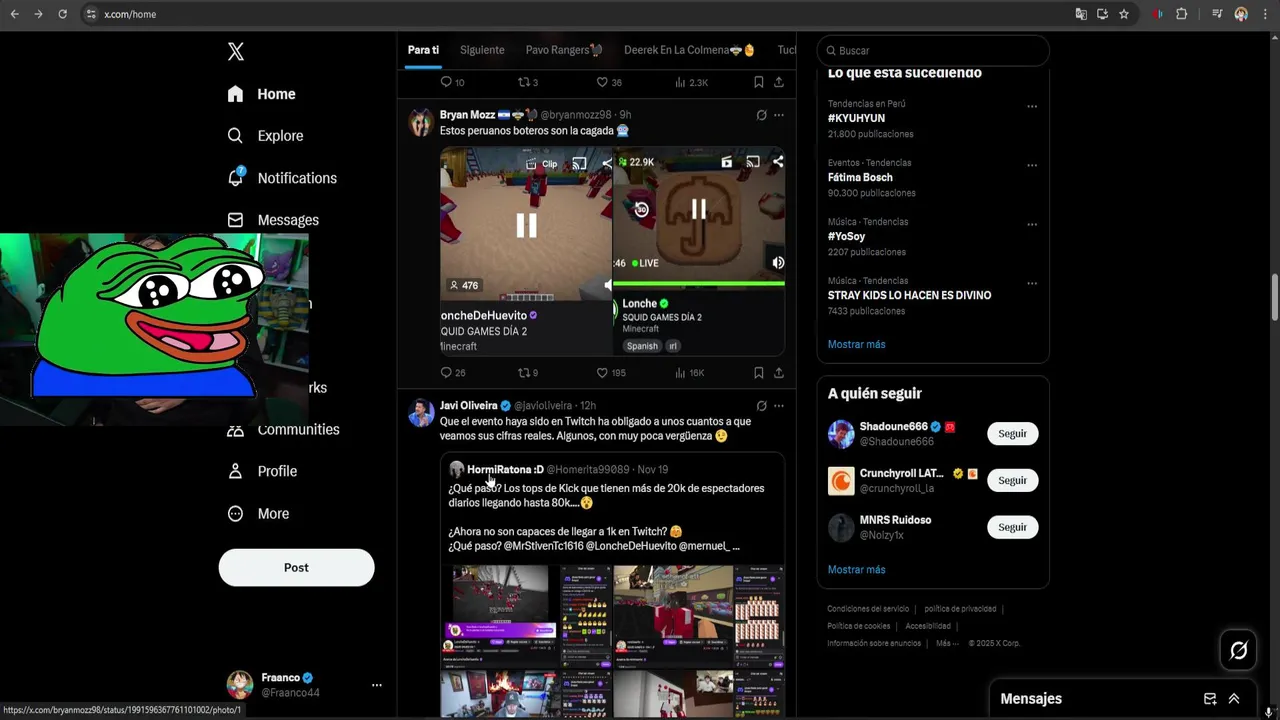
Task: Repost Bryan Mozz post showing 9 reposts
Action: click(x=527, y=373)
